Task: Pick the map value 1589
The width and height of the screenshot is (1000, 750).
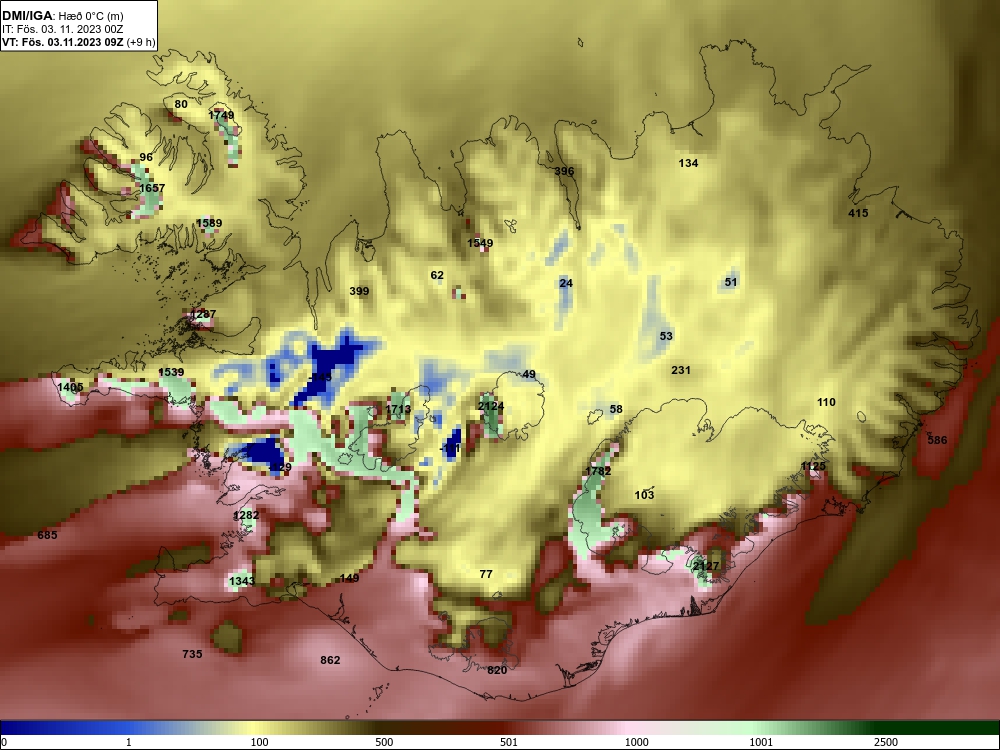Action: (209, 223)
